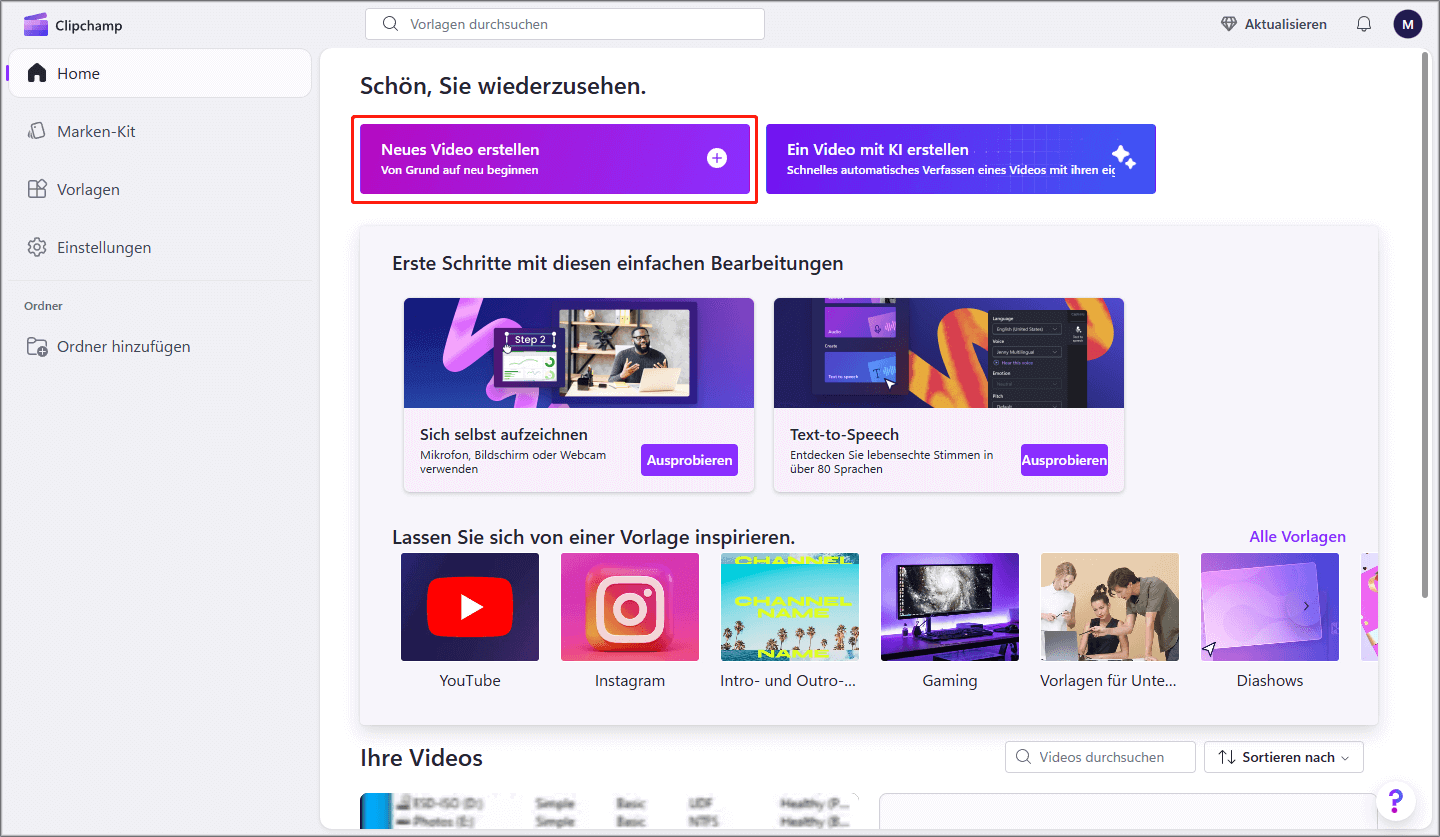Open the M profile avatar menu

pyautogui.click(x=1407, y=23)
